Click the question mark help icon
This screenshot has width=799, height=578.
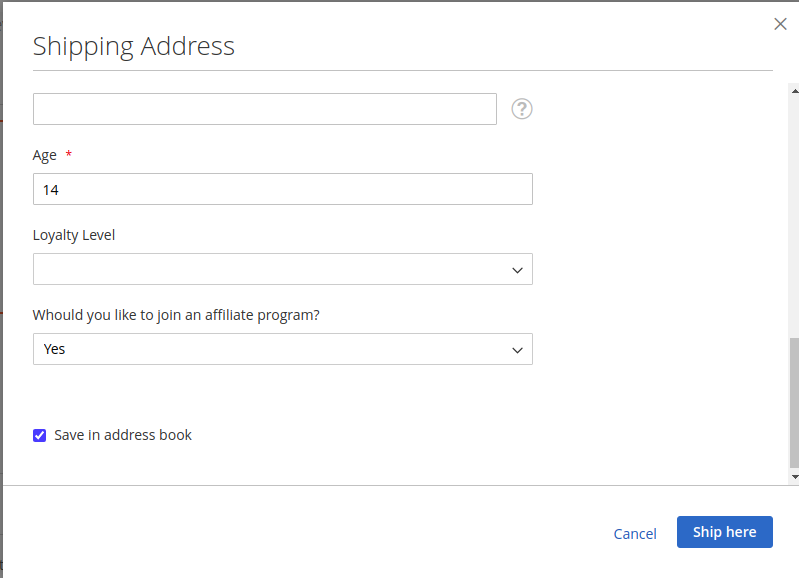[522, 109]
